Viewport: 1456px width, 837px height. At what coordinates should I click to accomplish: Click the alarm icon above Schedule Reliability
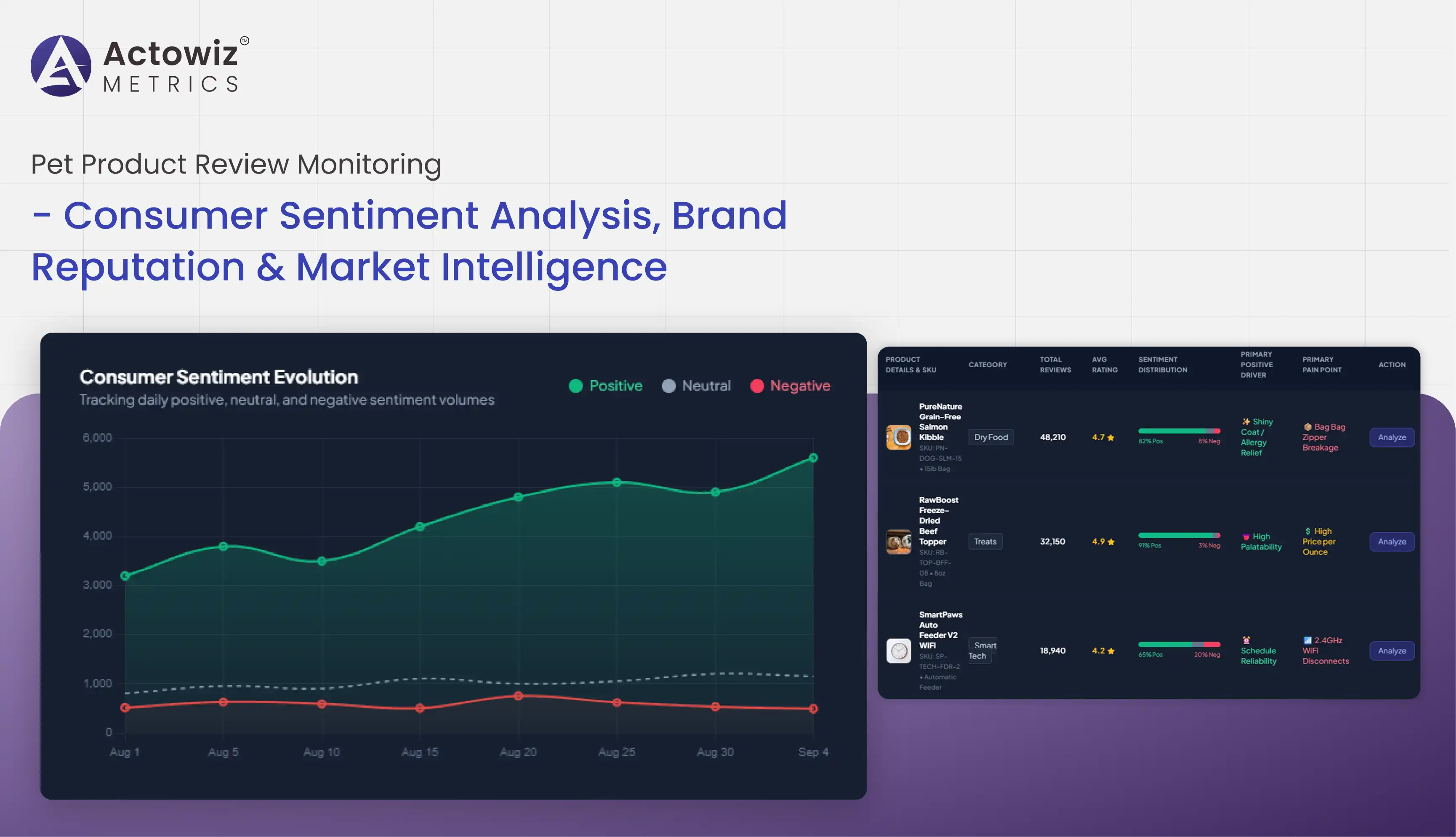tap(1246, 640)
